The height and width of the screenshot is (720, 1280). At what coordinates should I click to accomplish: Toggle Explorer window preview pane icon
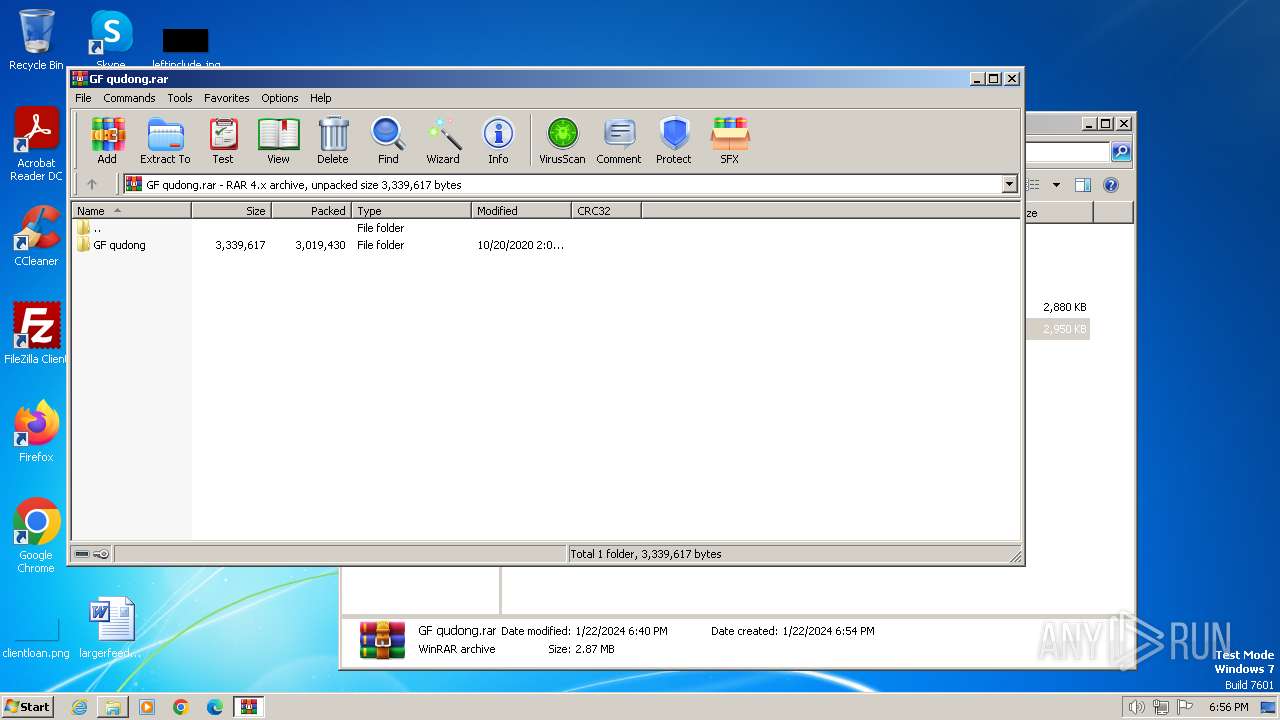tap(1083, 185)
